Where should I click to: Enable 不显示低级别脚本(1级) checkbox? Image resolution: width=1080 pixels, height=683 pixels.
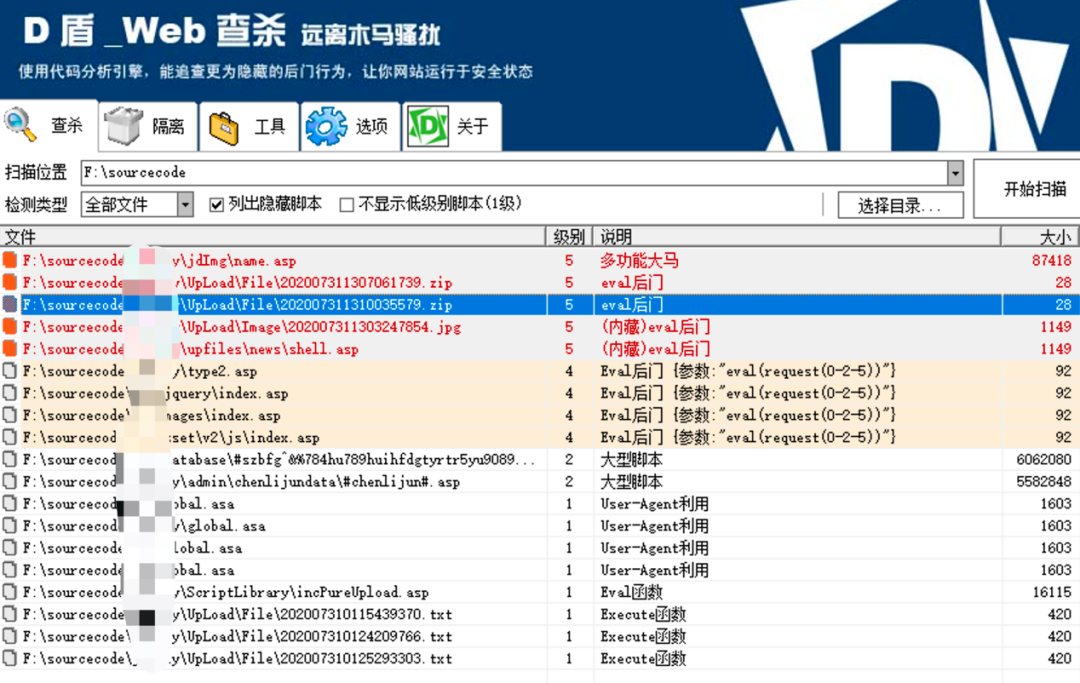tap(346, 204)
